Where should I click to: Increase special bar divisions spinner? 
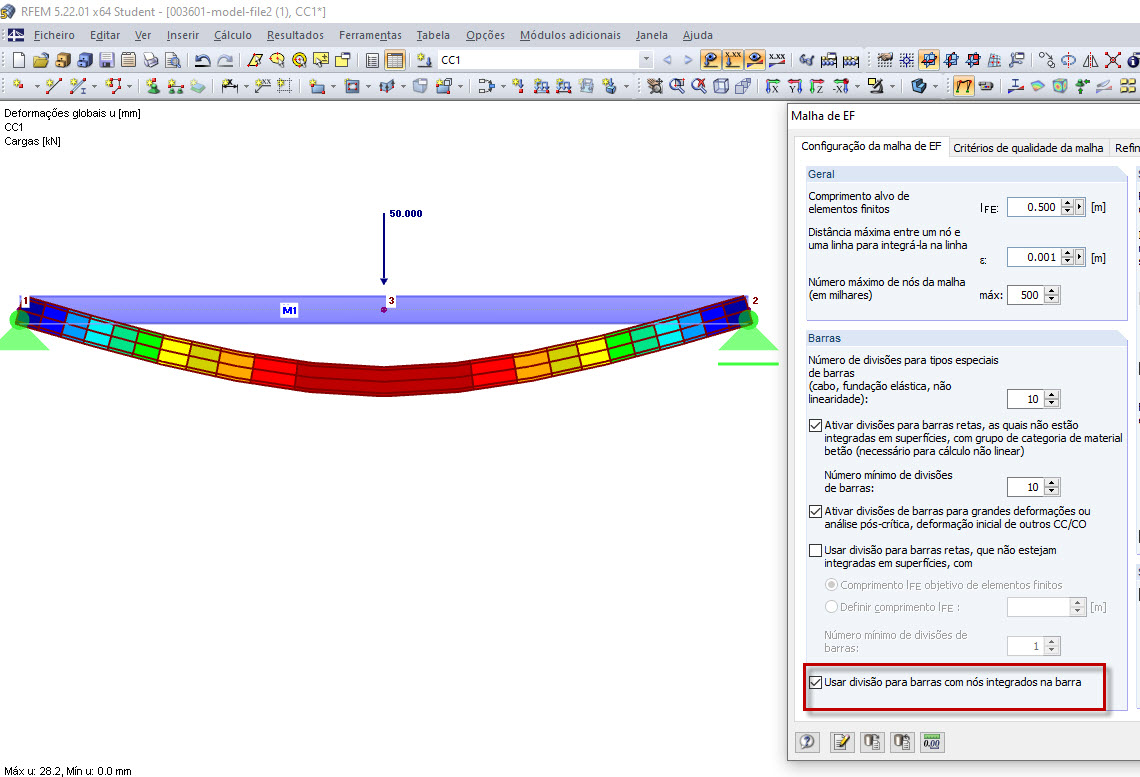(x=1052, y=395)
